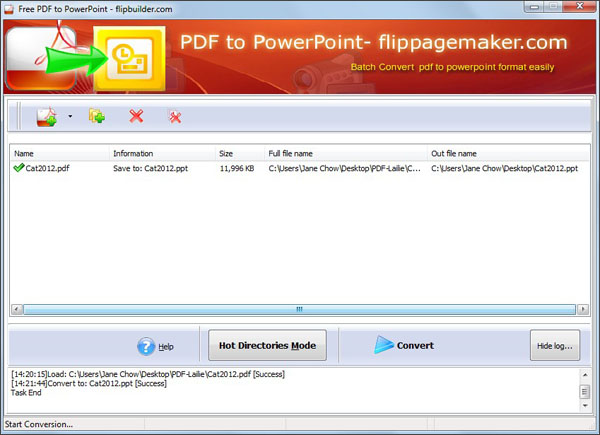The width and height of the screenshot is (600, 435).
Task: Click the Size column header
Action: [240, 153]
